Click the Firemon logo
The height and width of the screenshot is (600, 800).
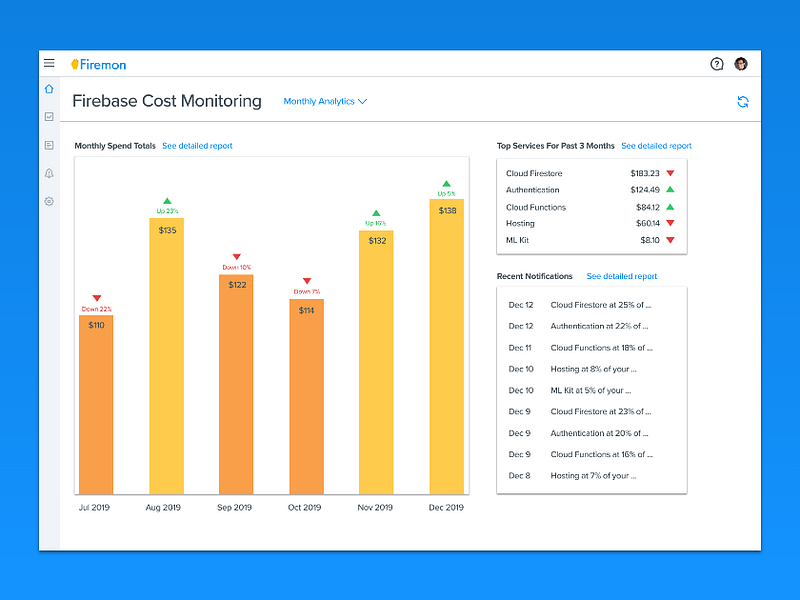click(98, 65)
